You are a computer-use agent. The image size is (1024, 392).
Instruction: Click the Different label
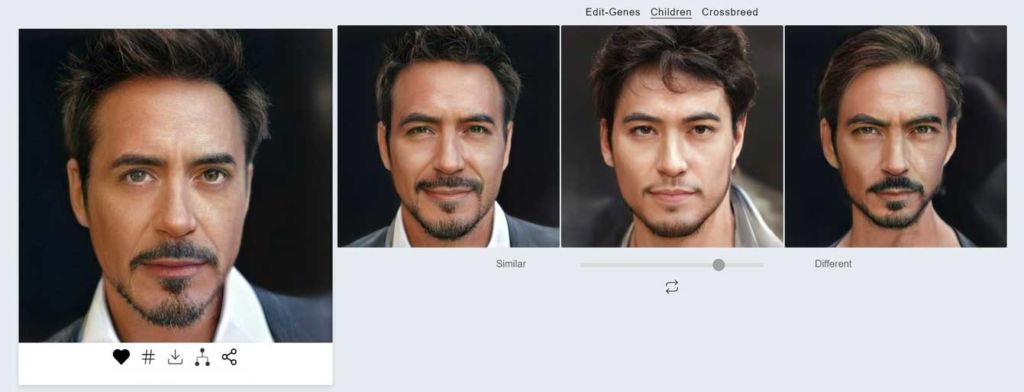[833, 264]
